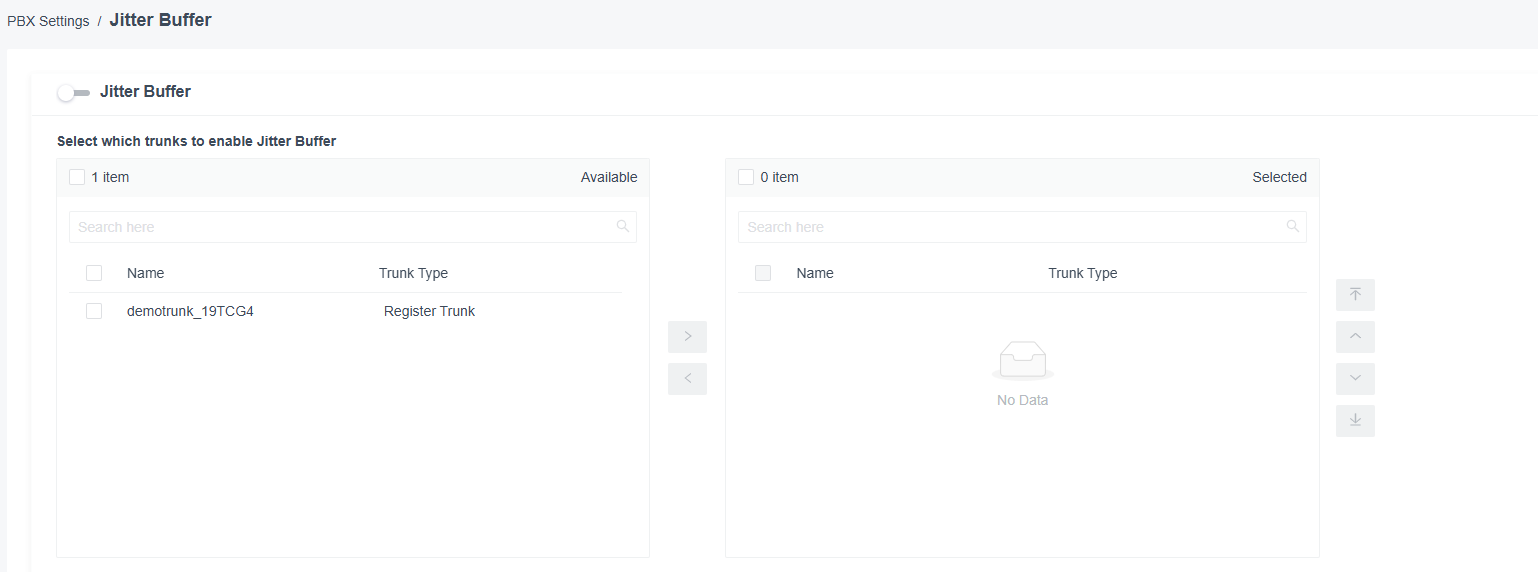Screen dimensions: 1538x572
Task: Check the '0 item' select-all checkbox in Selected
Action: 746,177
